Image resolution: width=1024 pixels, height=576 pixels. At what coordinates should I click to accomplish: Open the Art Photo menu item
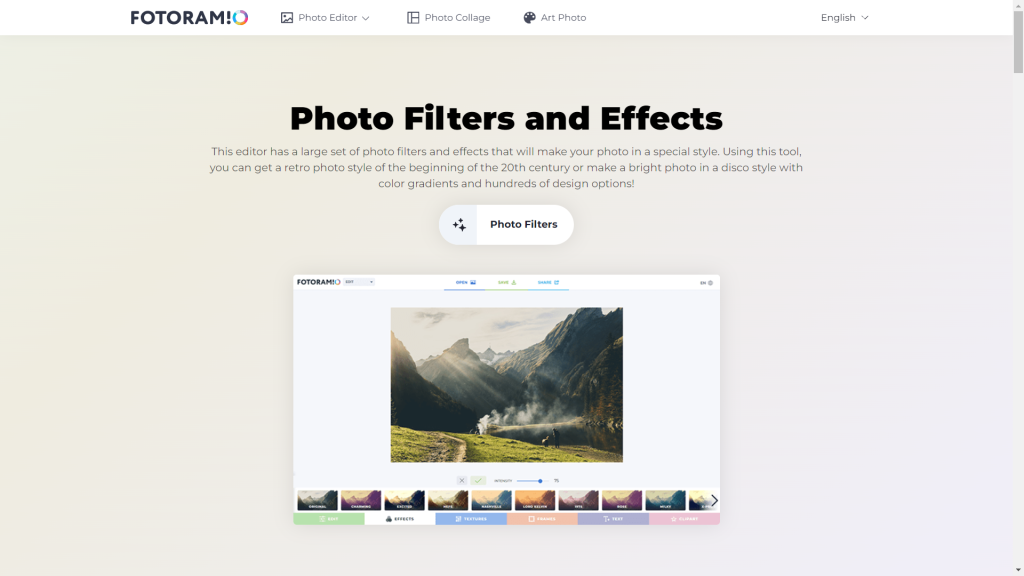point(563,18)
